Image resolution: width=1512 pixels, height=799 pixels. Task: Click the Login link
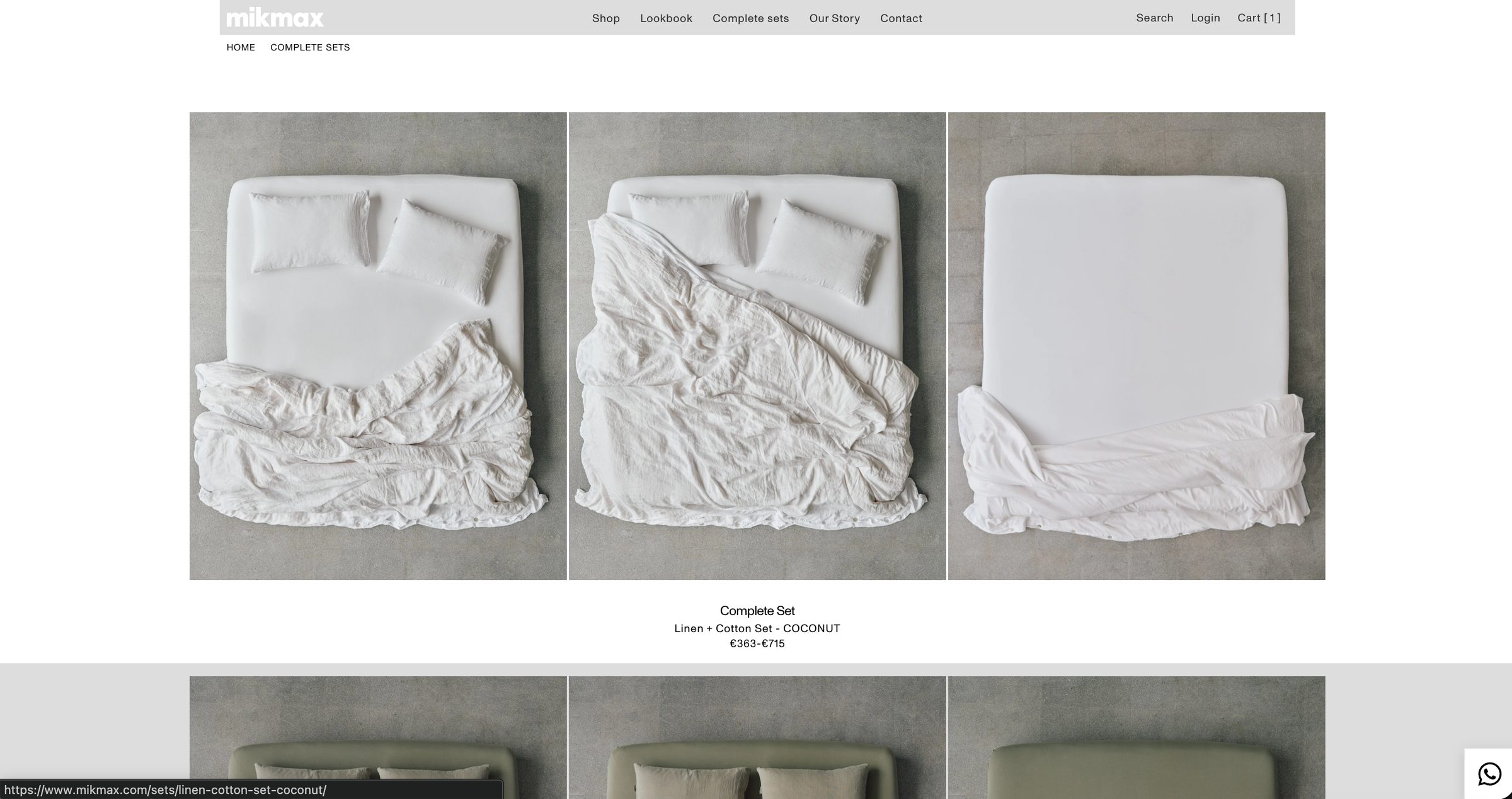tap(1205, 18)
